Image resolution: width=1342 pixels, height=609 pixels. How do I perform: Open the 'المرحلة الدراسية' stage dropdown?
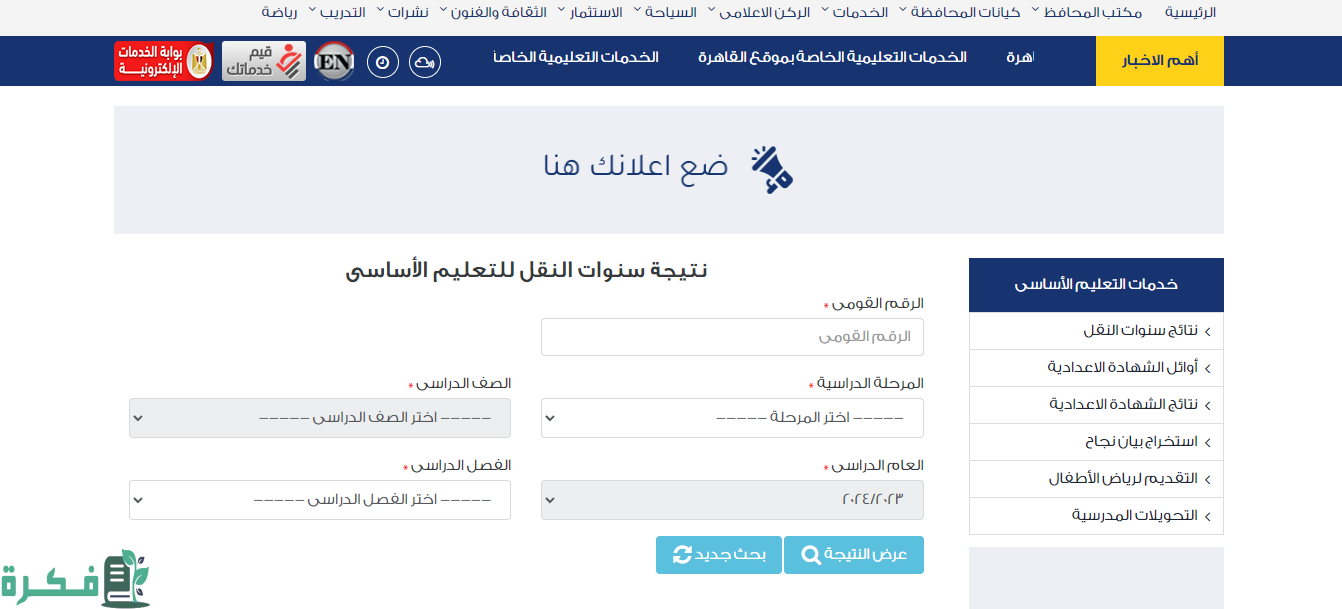click(x=732, y=418)
